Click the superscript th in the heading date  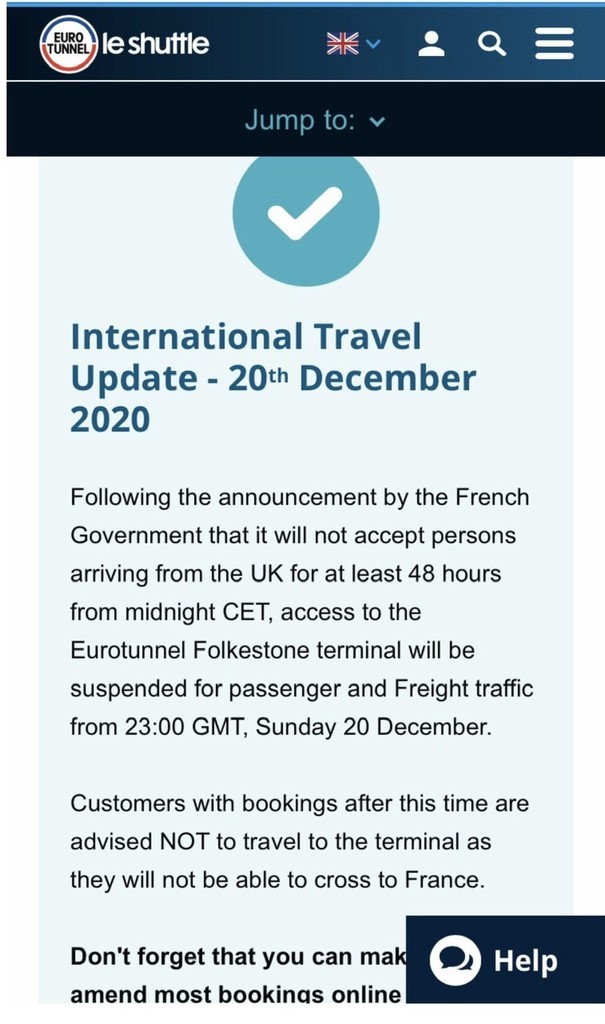click(x=278, y=376)
